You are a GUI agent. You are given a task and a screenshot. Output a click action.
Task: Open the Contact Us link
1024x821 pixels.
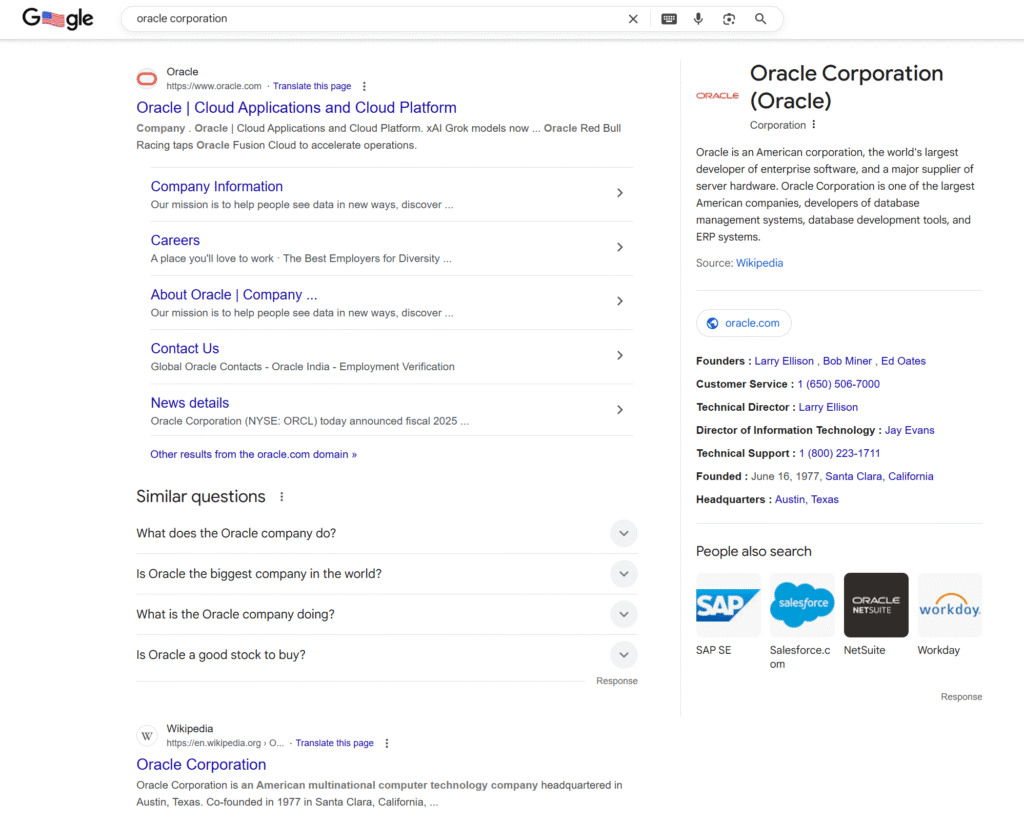click(185, 349)
